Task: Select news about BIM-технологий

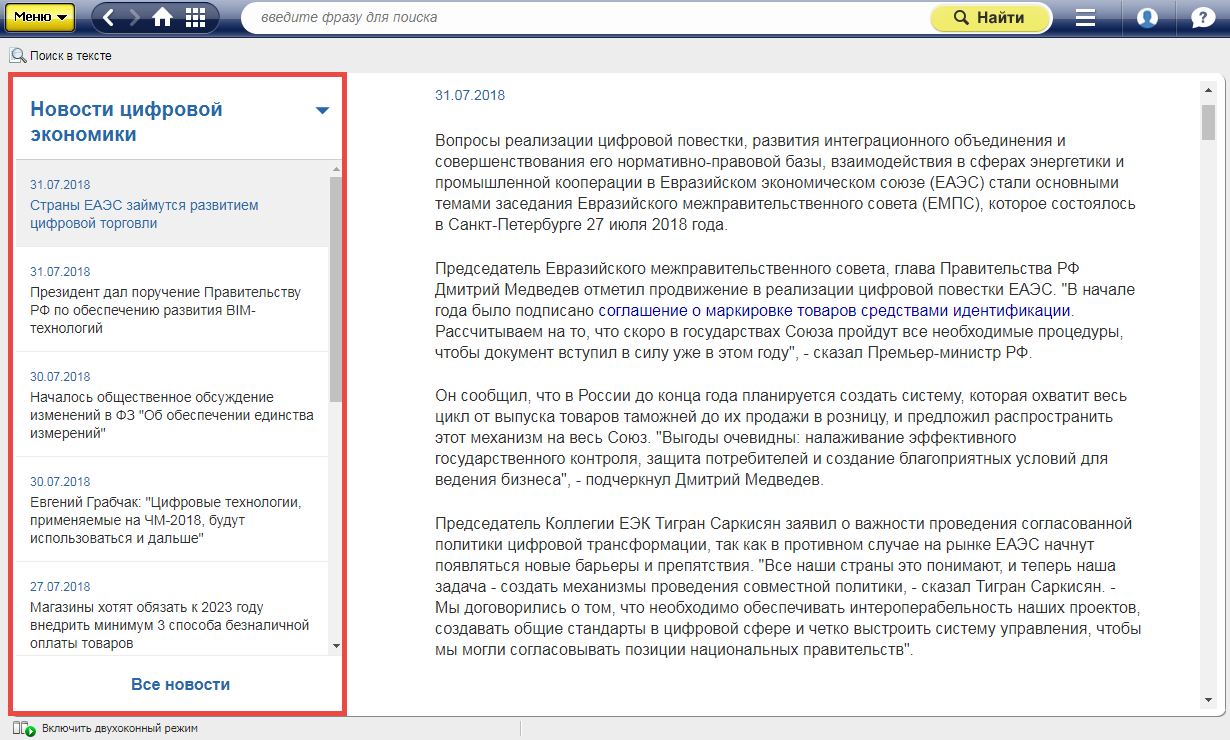Action: pos(165,310)
